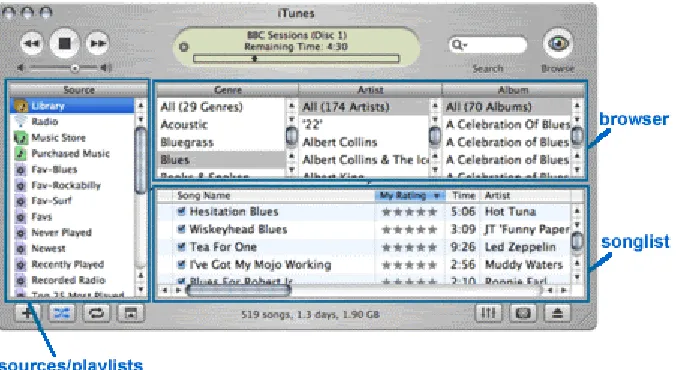Open Fav-Blues smart playlist

coord(72,169)
